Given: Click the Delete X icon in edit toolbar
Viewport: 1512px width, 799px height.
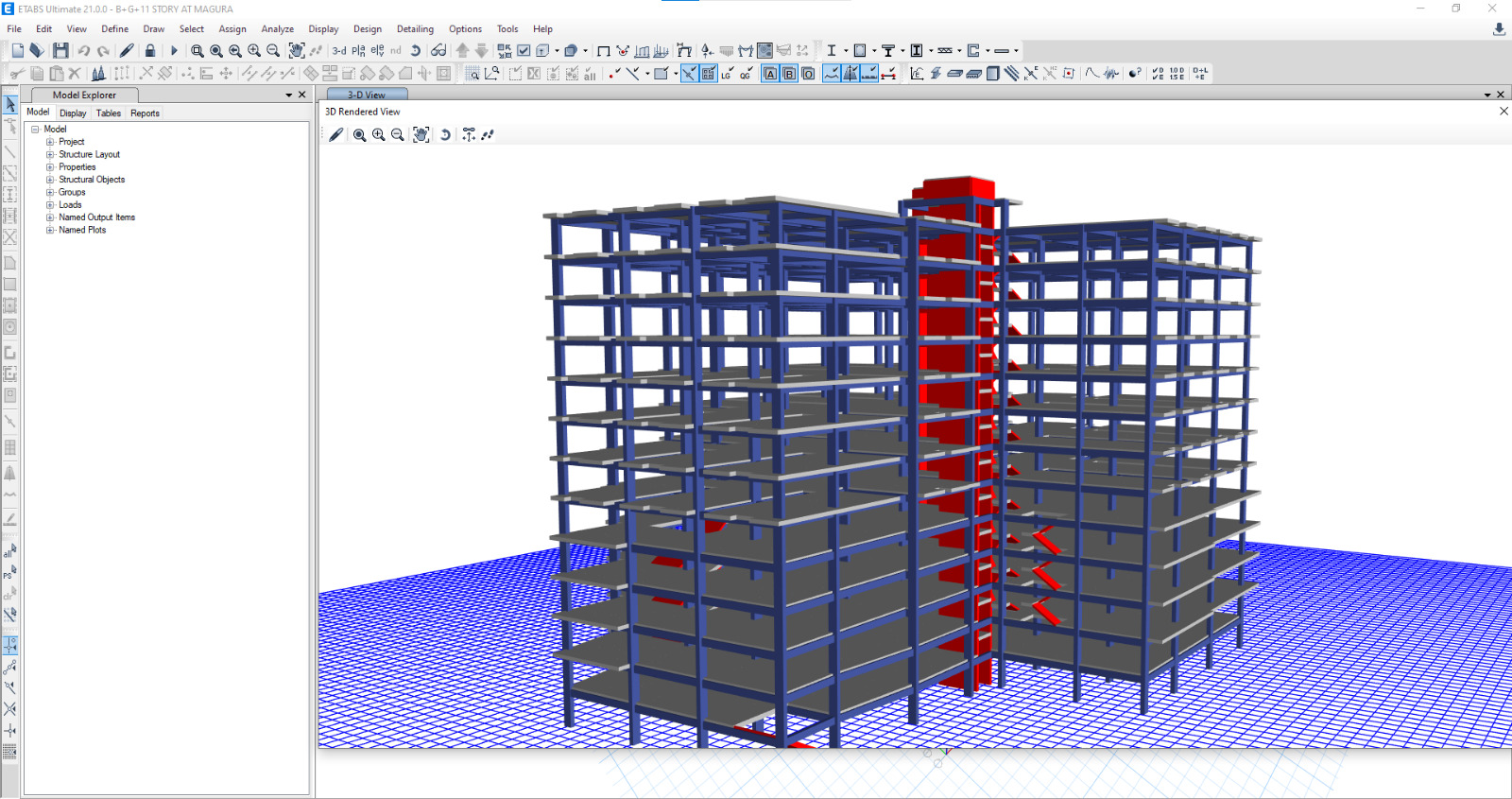Looking at the screenshot, I should [75, 73].
